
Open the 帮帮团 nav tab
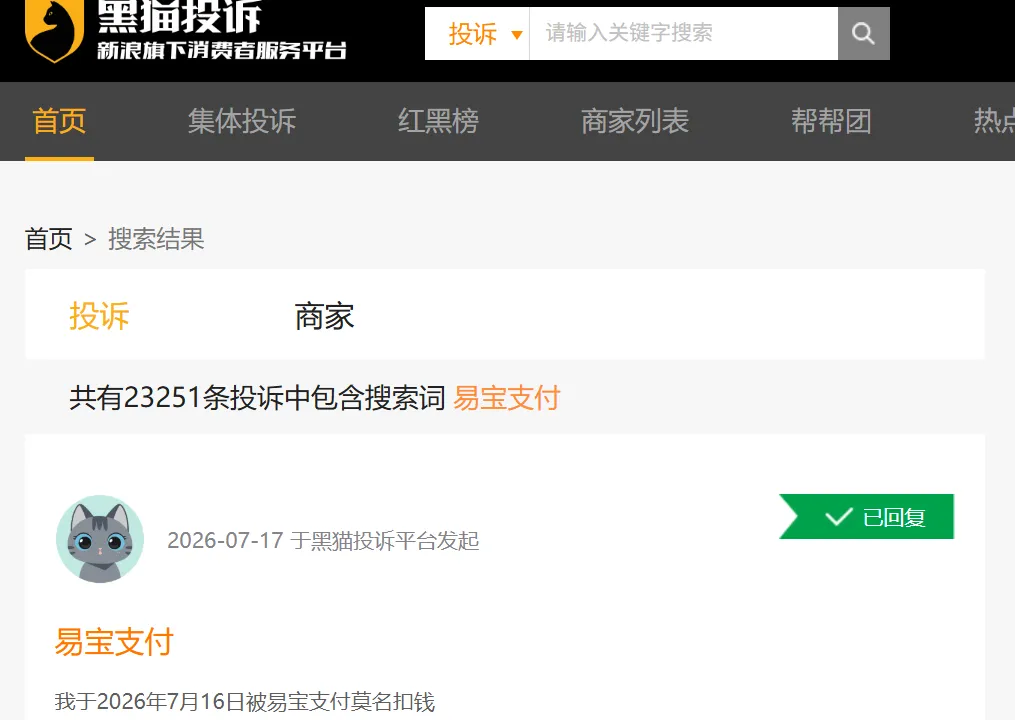831,121
